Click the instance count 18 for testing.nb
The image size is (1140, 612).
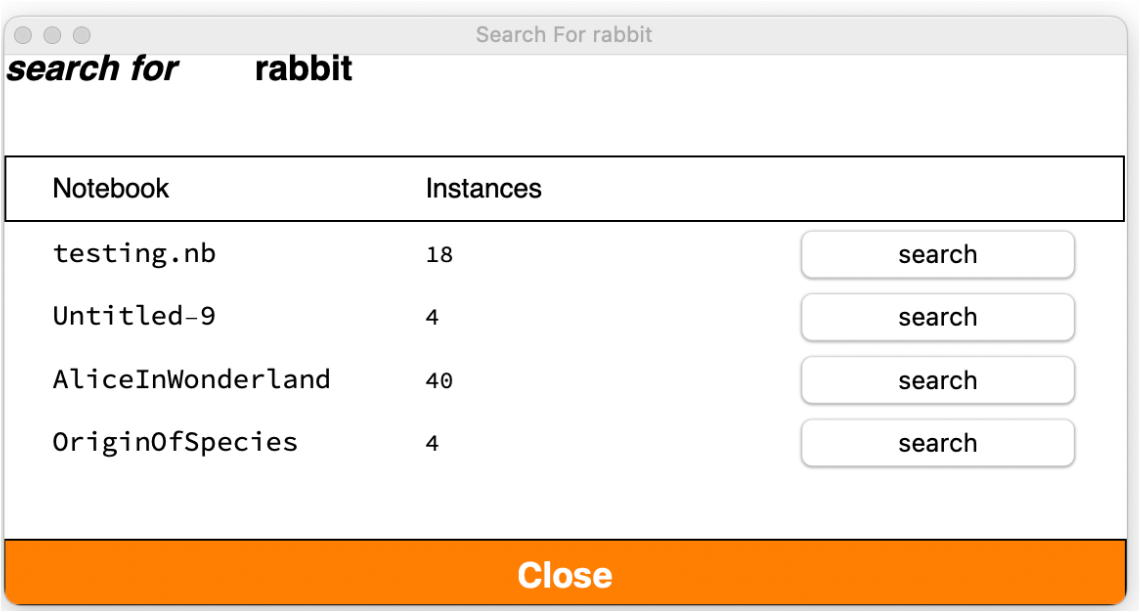point(439,255)
